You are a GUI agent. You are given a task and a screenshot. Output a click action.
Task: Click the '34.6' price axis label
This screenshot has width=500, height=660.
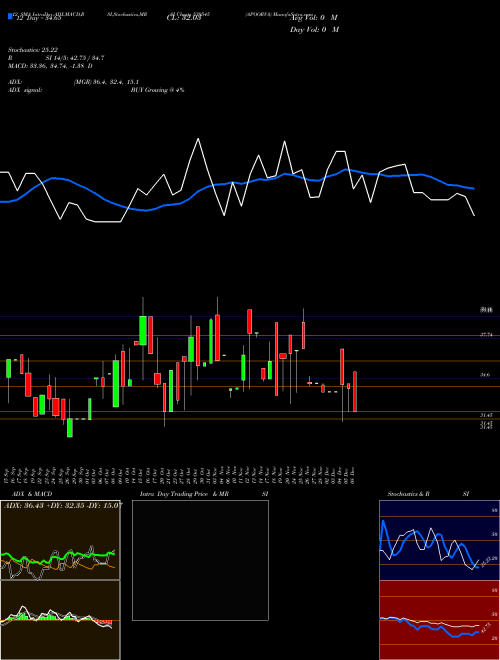click(485, 374)
